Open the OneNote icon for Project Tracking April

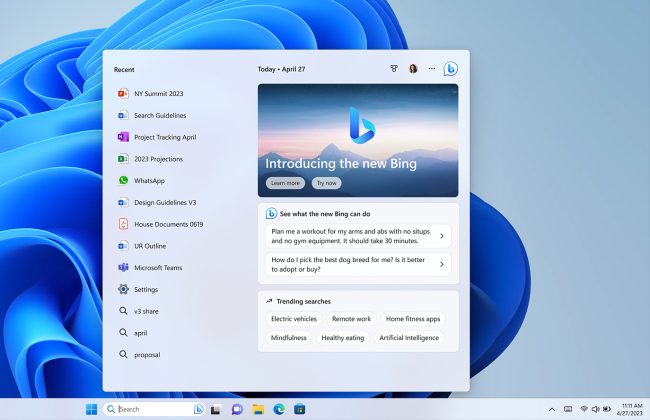123,137
